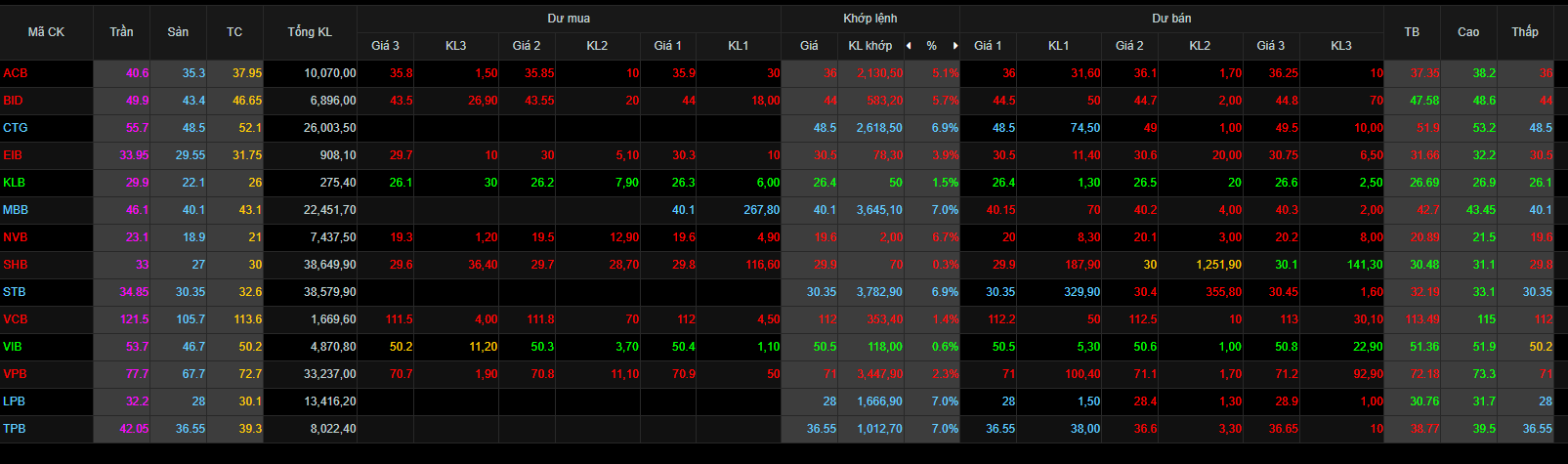Open the EIB stock symbol
The width and height of the screenshot is (1568, 464).
(x=13, y=155)
